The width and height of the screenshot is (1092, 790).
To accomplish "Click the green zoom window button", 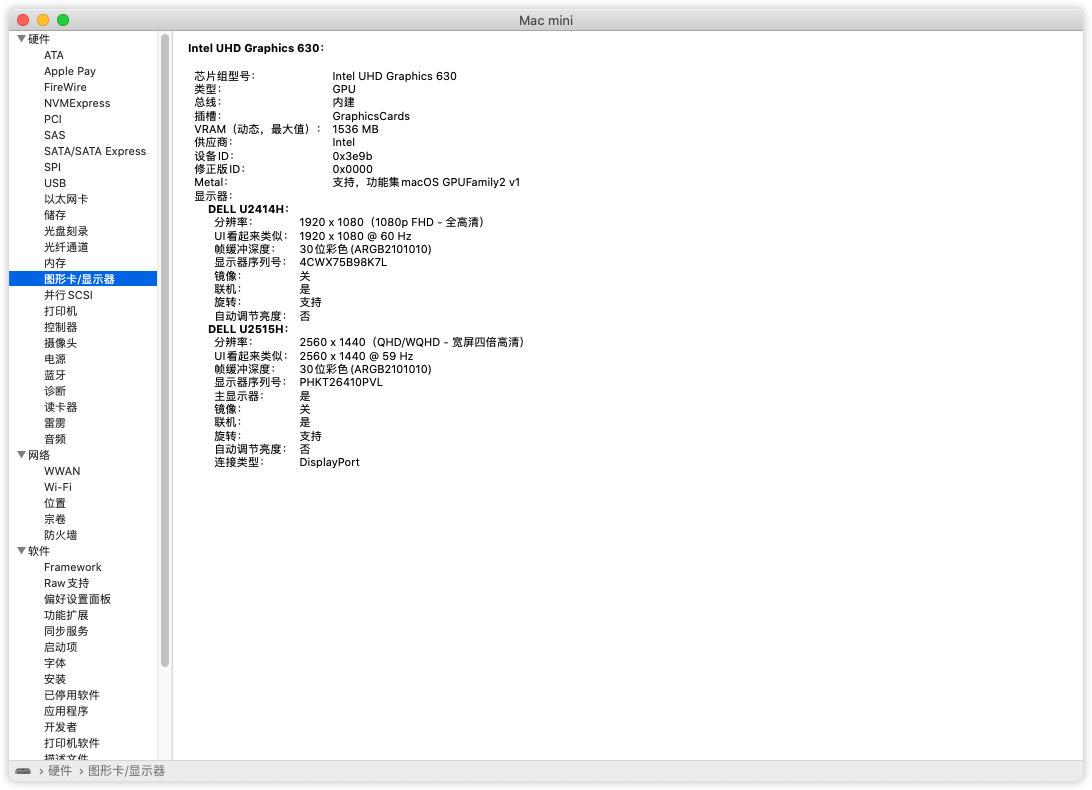I will click(x=63, y=20).
